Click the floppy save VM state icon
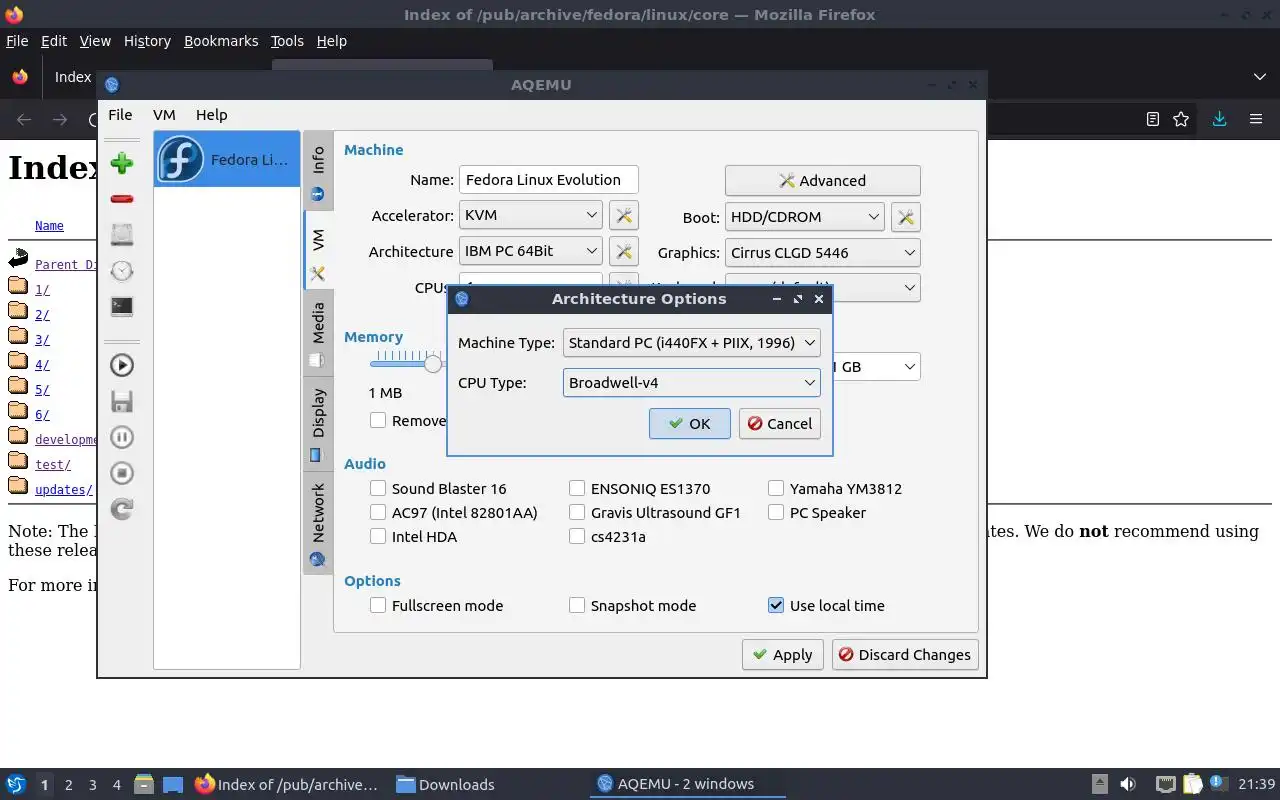Screen dimensions: 1280x800 pyautogui.click(x=122, y=401)
